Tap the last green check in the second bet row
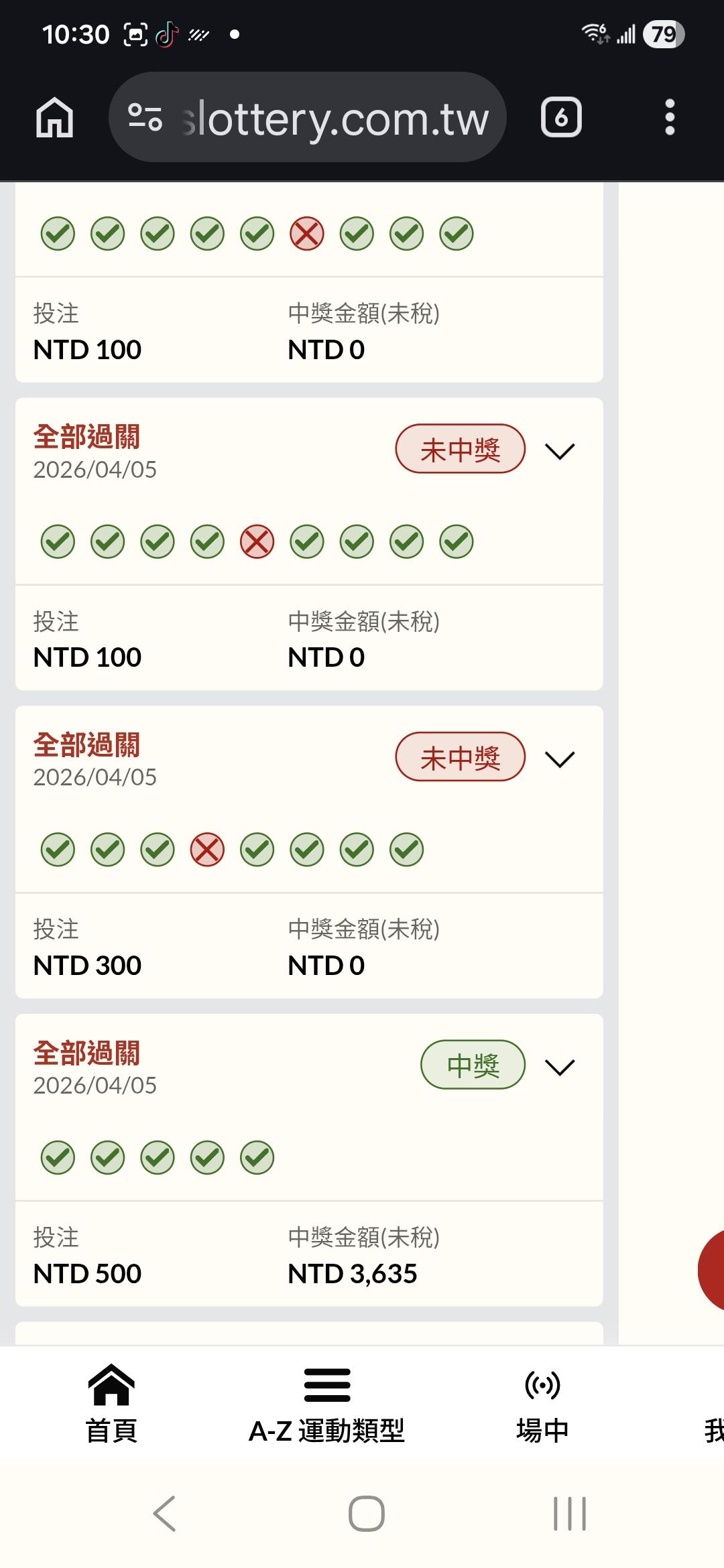 [x=457, y=541]
